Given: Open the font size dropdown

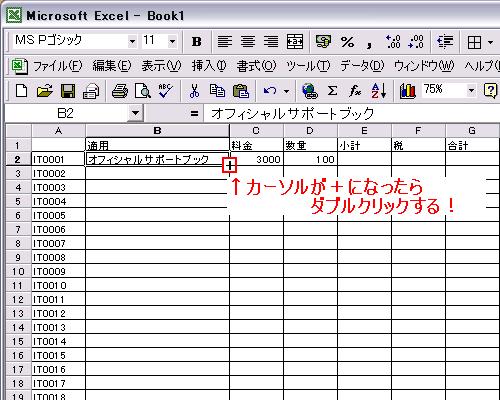Looking at the screenshot, I should (172, 42).
